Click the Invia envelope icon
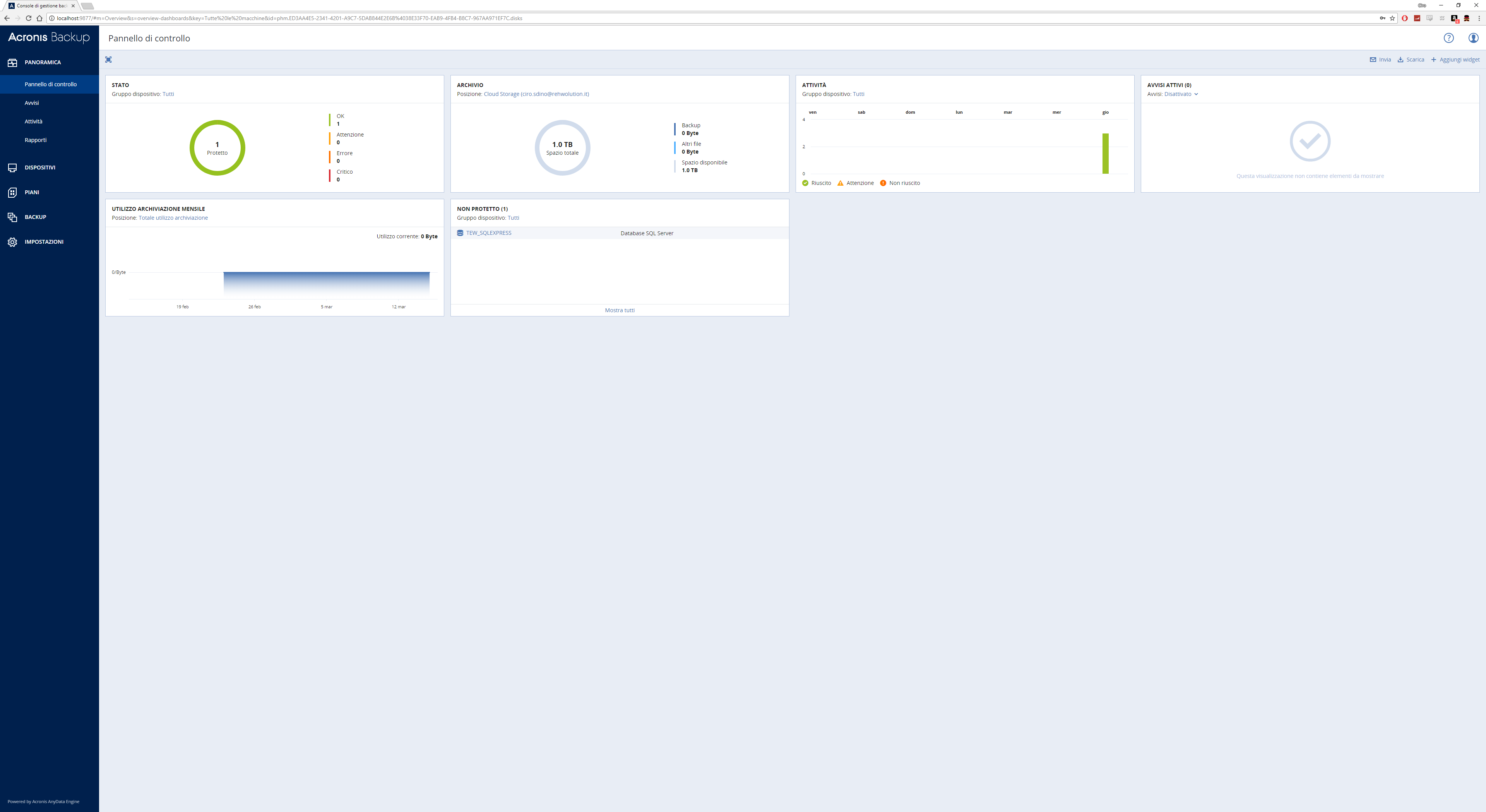Screen dimensions: 1486x812 [1373, 60]
